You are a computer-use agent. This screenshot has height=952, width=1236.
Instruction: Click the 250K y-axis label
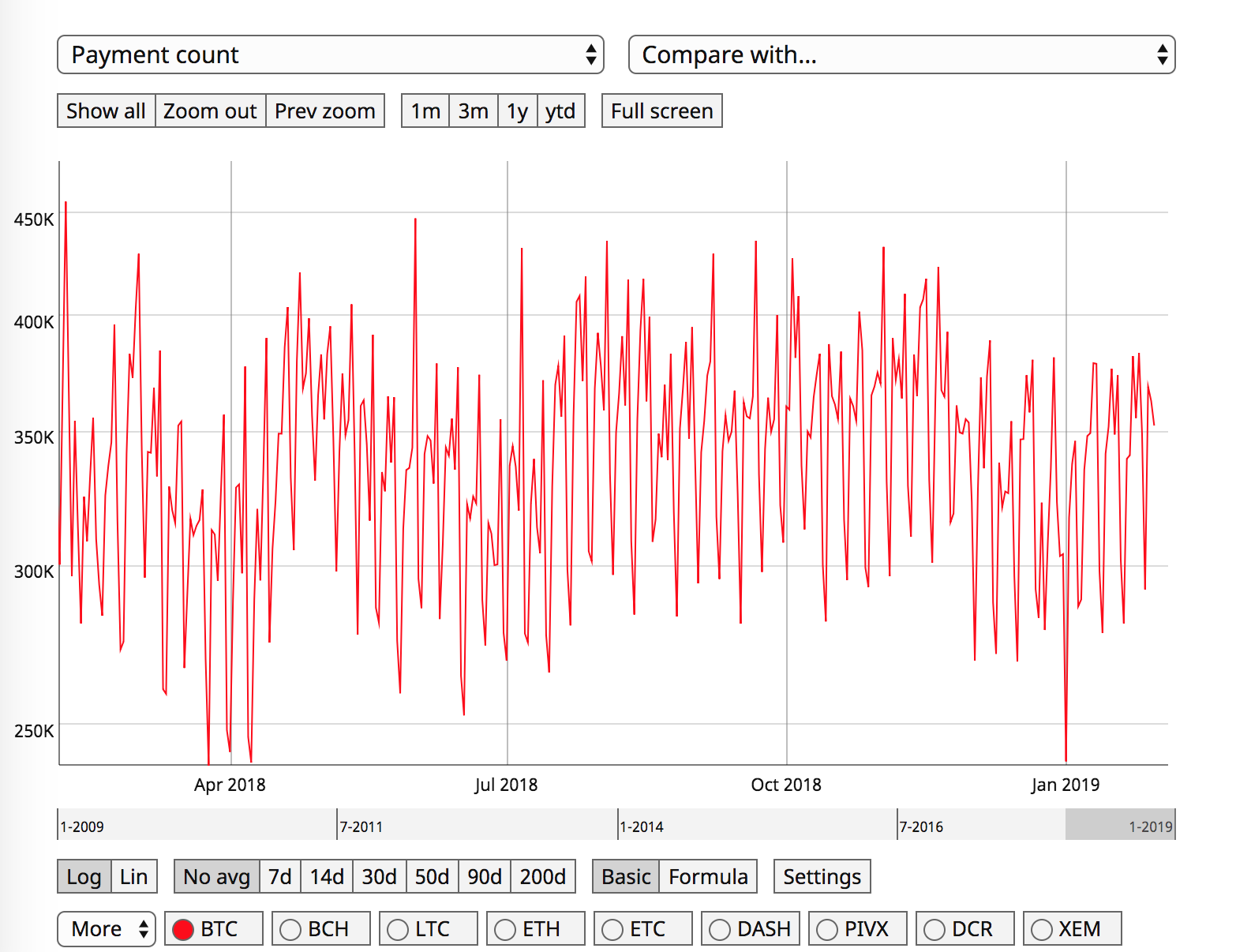point(34,731)
